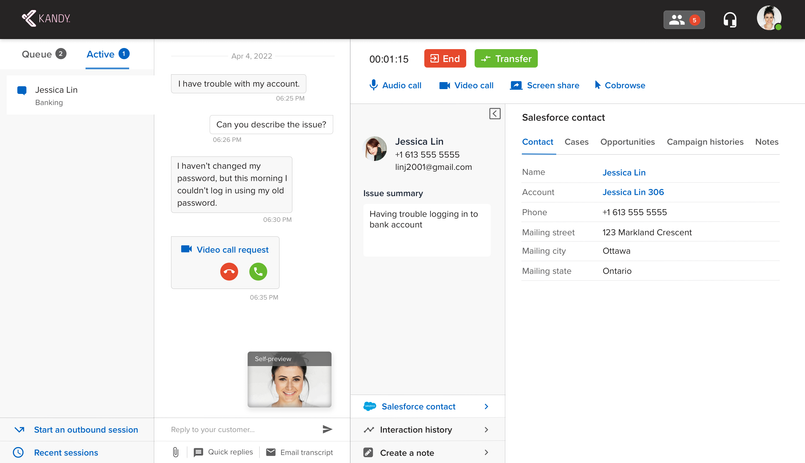This screenshot has width=805, height=463.
Task: Switch to the Queue tab
Action: point(44,54)
